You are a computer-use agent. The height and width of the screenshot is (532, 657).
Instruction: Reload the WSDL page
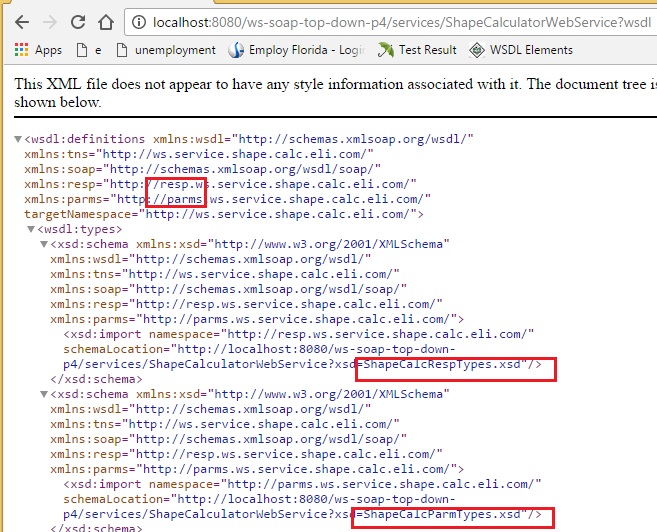coord(78,22)
